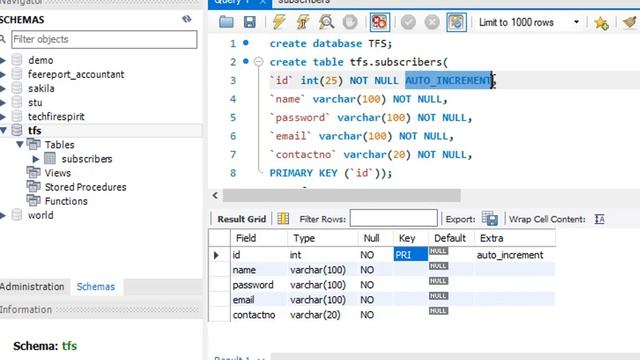Toggle Wrap Cell Content icon
Viewport: 640px width, 360px height.
[x=599, y=219]
